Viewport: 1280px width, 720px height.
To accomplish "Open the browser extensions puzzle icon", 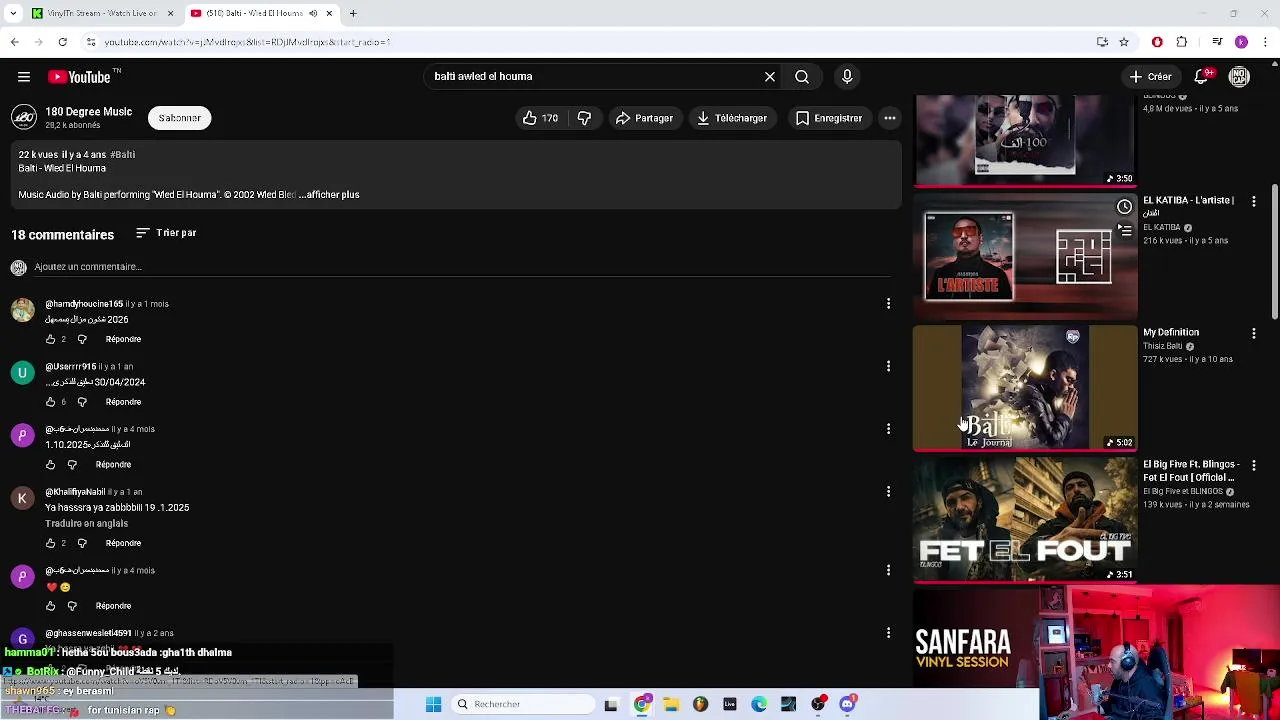I will coord(1182,42).
